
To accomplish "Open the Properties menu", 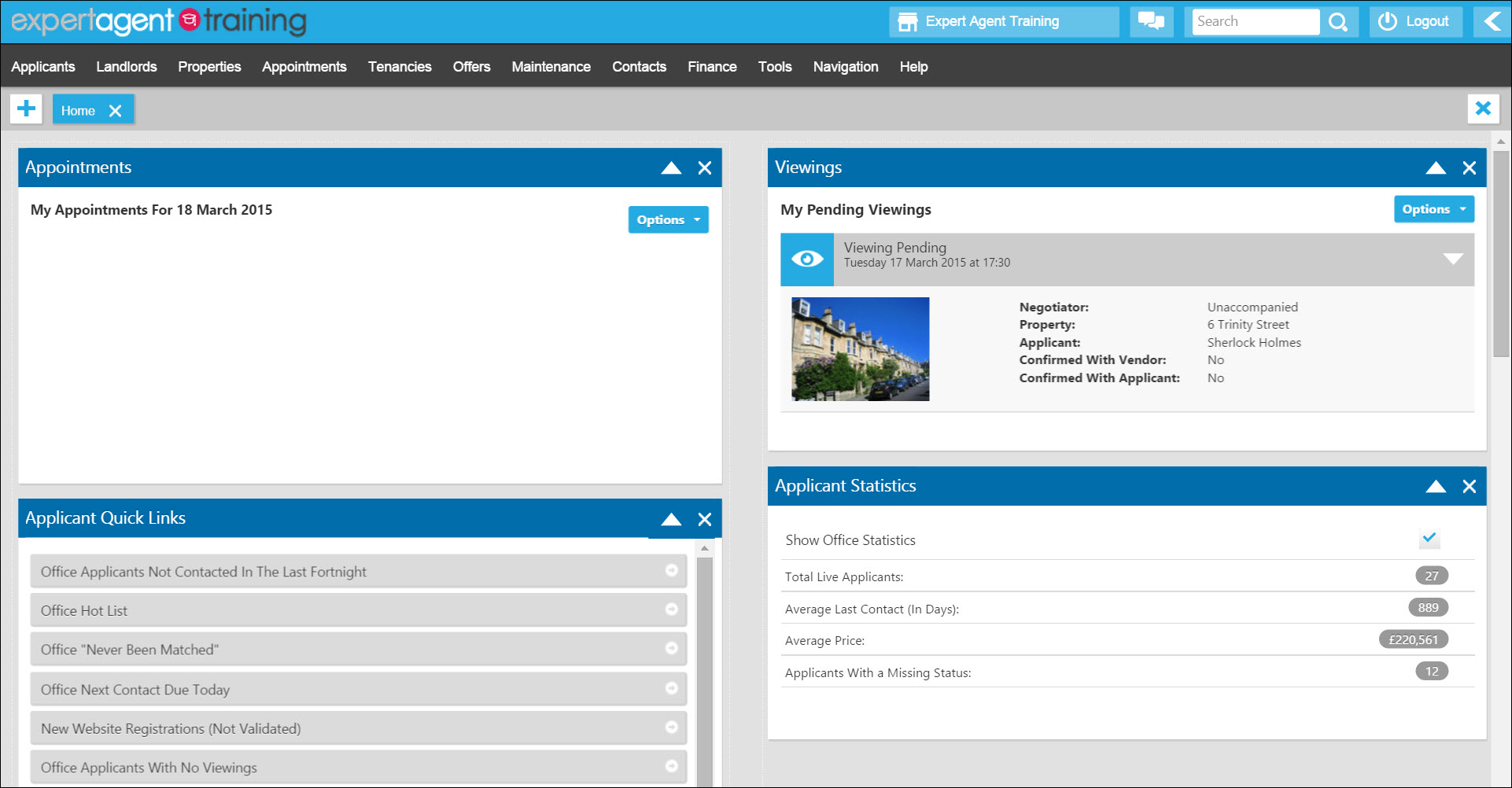I will (x=209, y=67).
